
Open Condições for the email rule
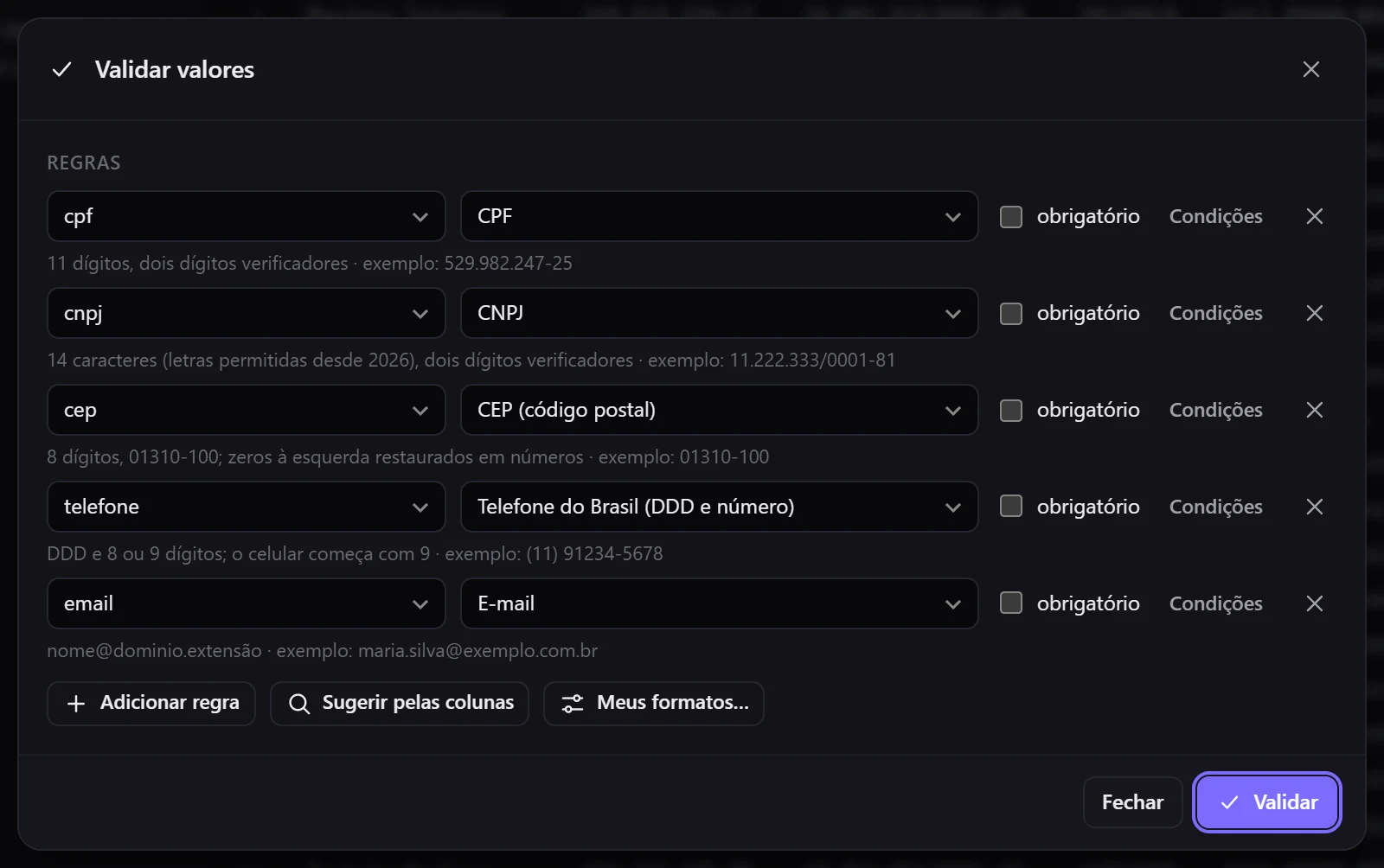tap(1215, 603)
